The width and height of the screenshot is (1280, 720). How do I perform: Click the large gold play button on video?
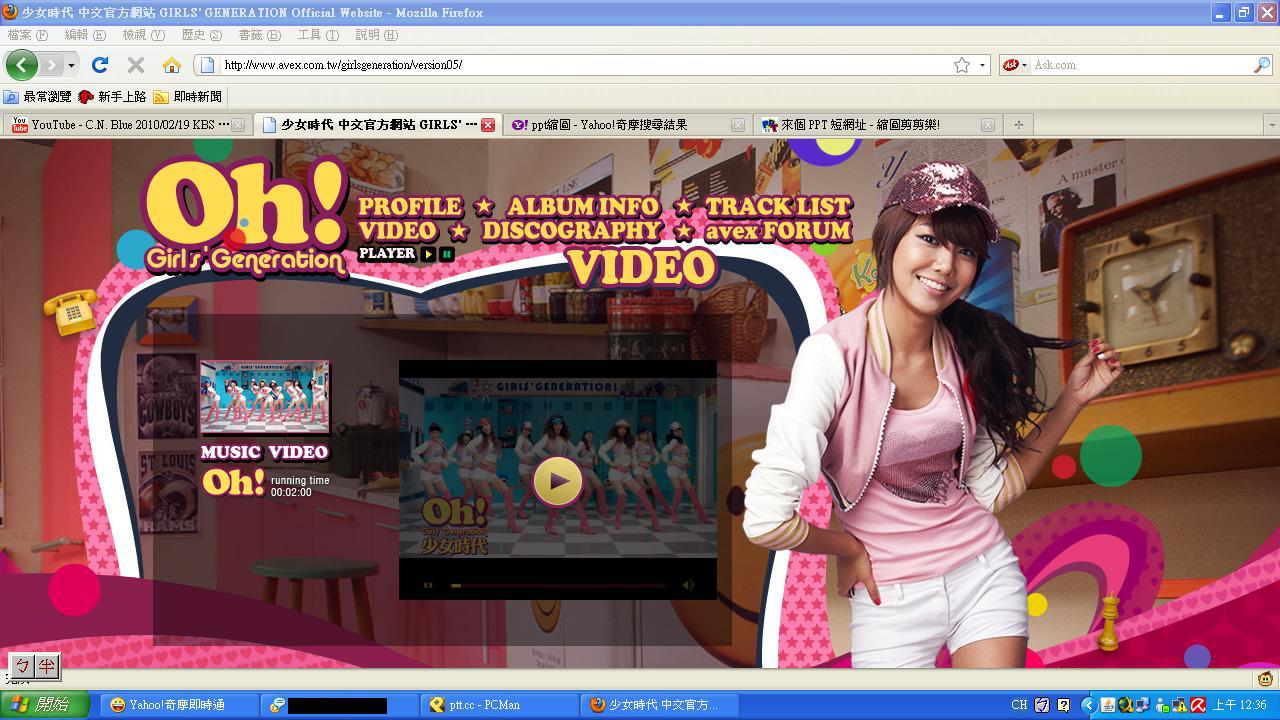[x=557, y=481]
